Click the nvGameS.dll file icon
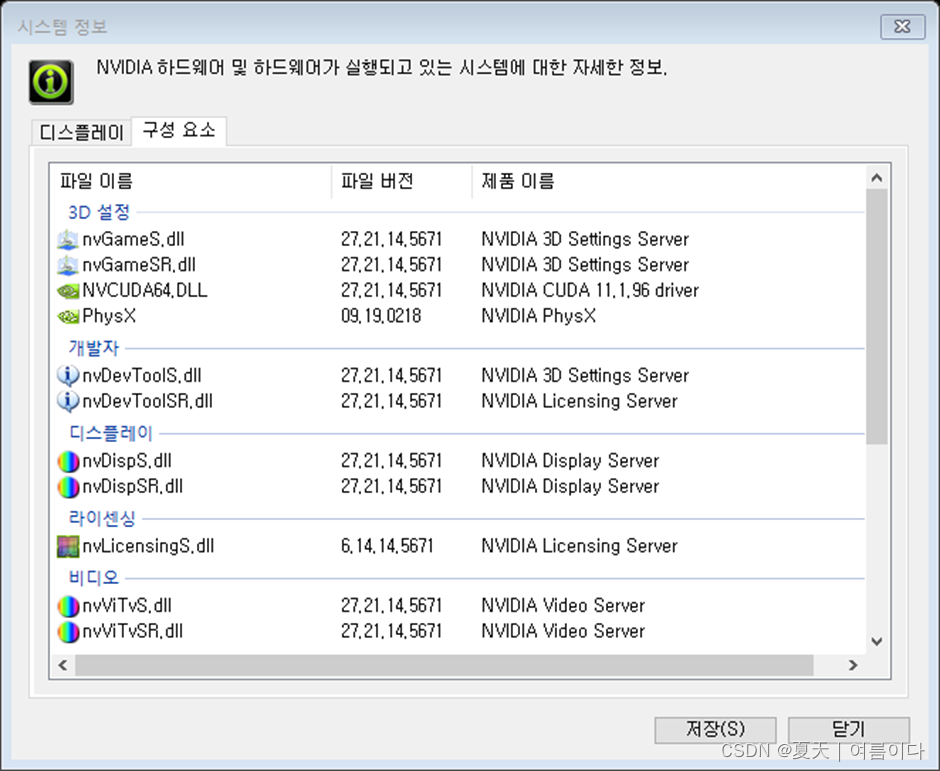Image resolution: width=940 pixels, height=771 pixels. [x=68, y=240]
